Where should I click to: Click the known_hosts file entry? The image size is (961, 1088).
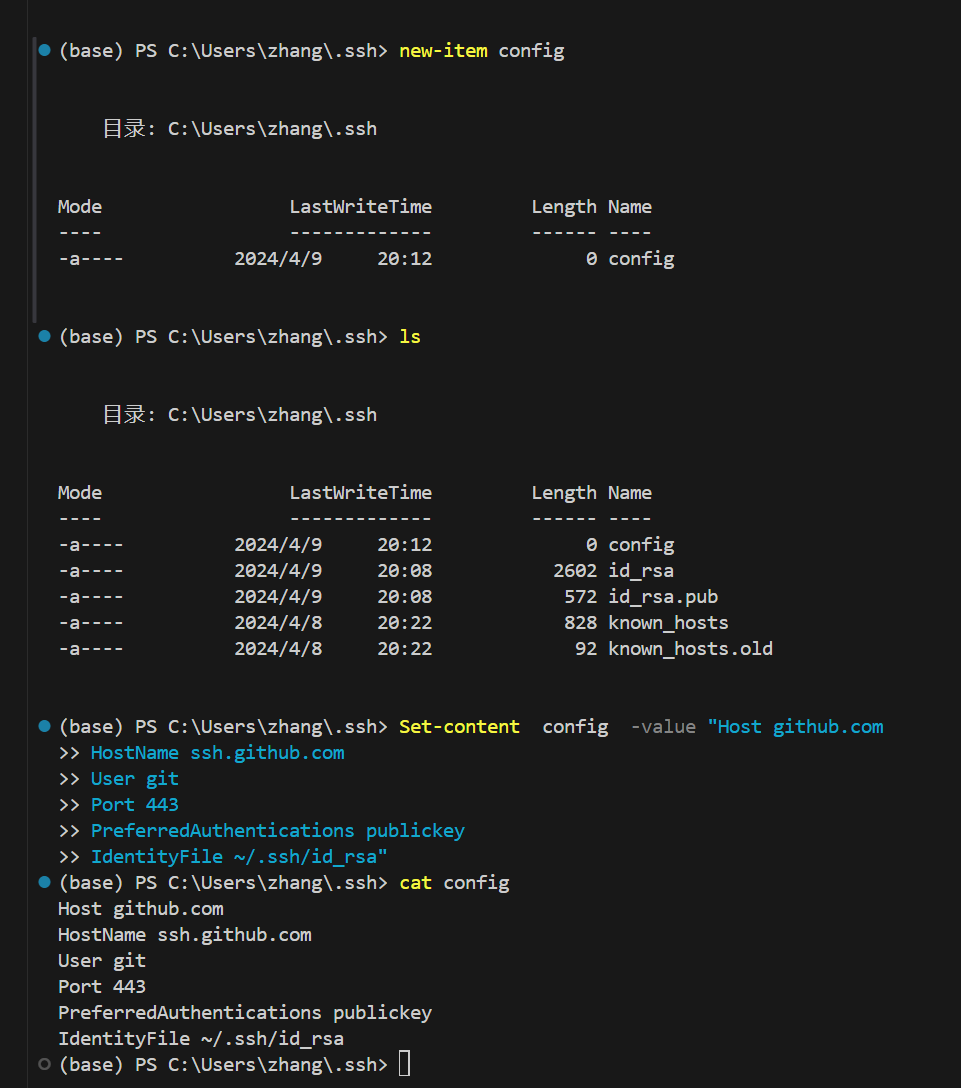(x=667, y=622)
